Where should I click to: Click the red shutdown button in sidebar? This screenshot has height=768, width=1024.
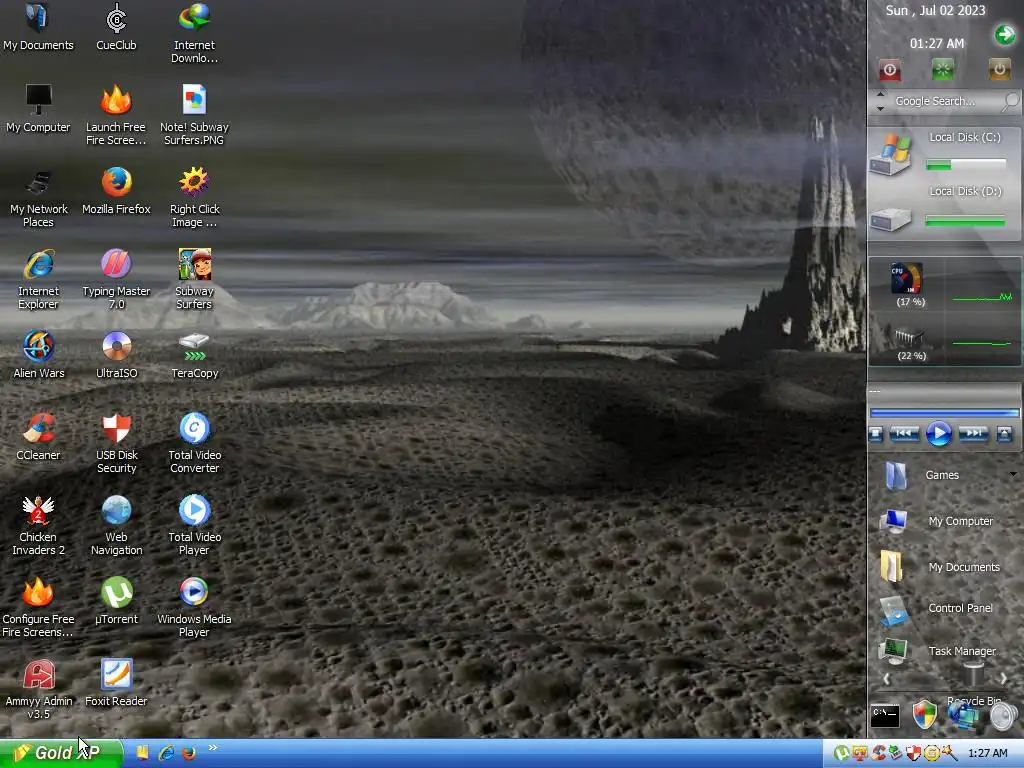click(889, 69)
